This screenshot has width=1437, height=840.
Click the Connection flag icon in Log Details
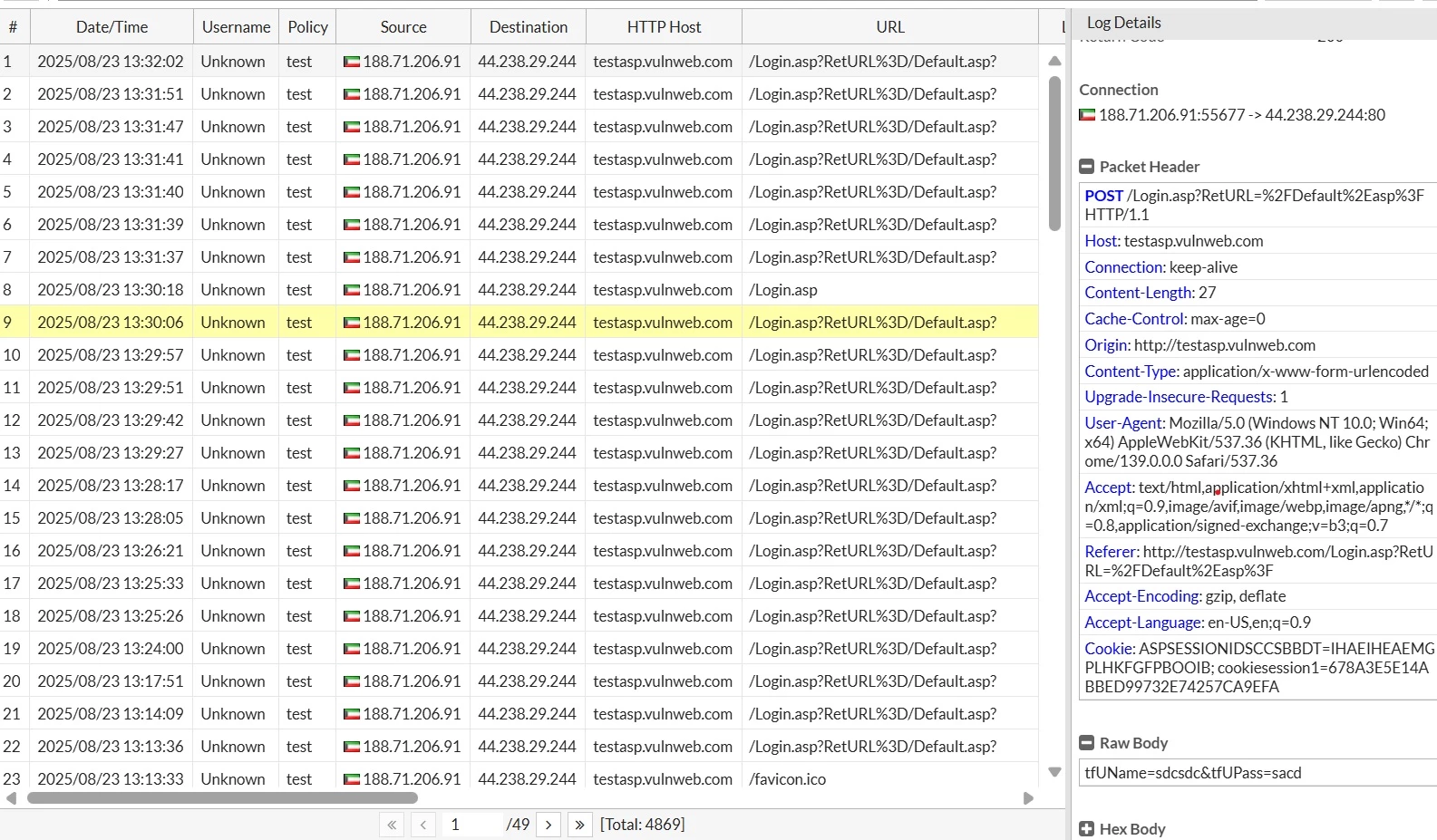click(1087, 115)
